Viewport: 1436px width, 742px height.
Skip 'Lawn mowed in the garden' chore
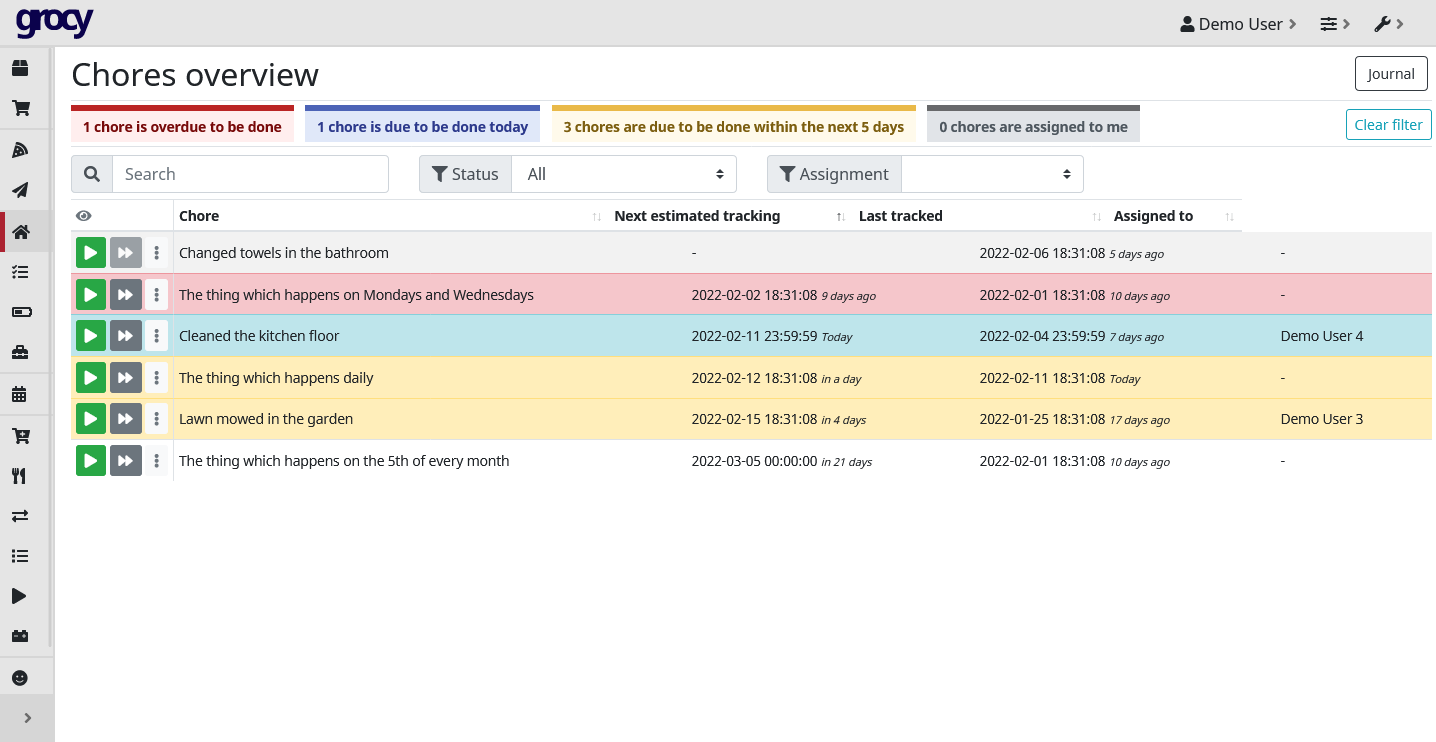[x=126, y=419]
